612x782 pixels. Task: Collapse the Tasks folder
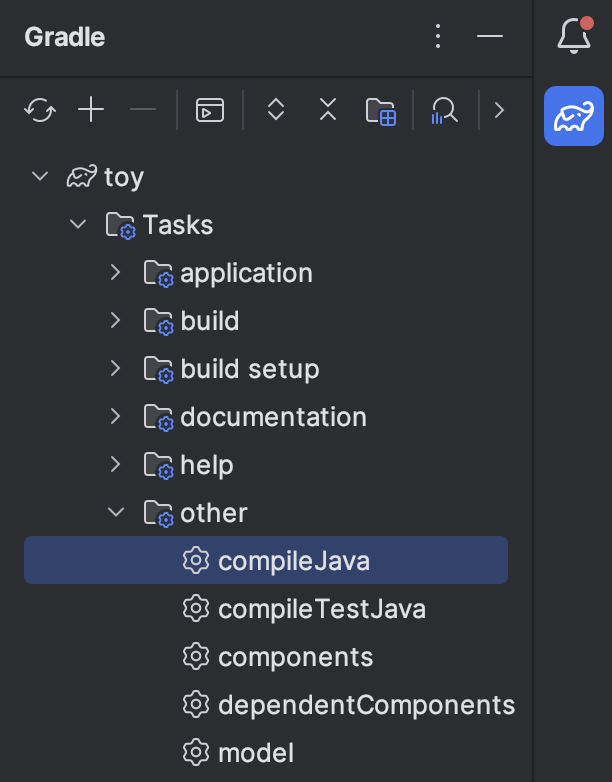coord(78,225)
